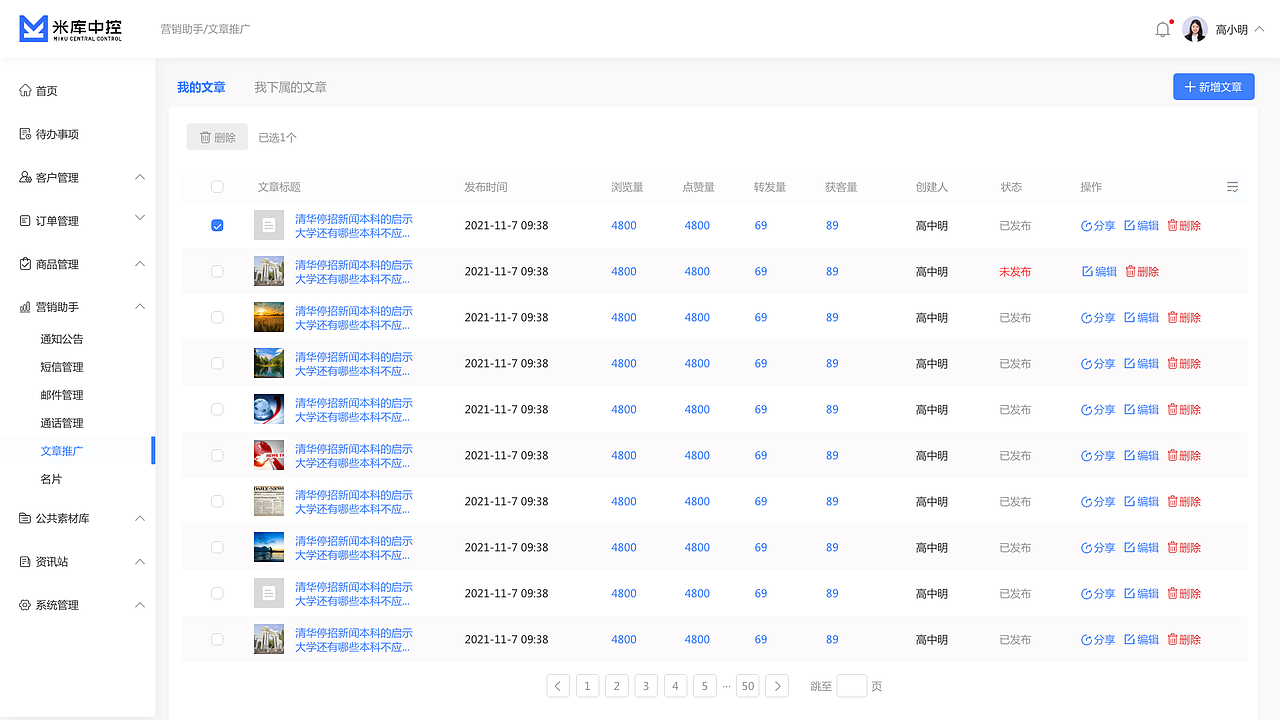This screenshot has height=720, width=1280.
Task: Click the 公共素材库 folder icon
Action: pos(25,519)
